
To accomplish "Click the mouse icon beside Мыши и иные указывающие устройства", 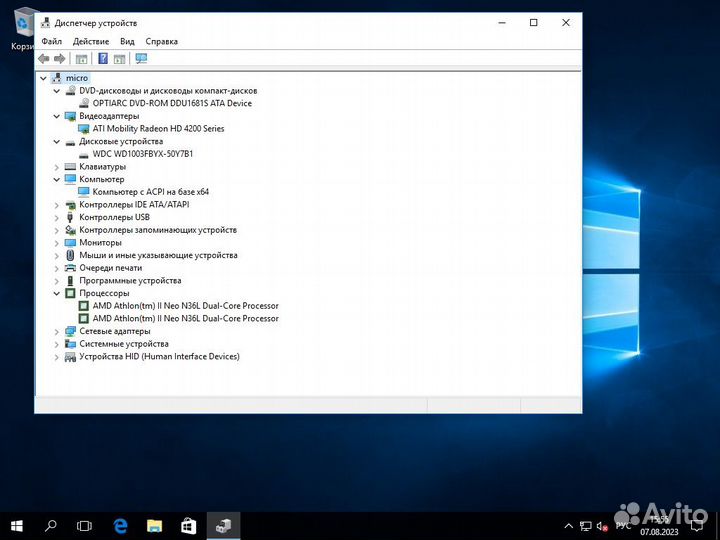I will pos(70,255).
